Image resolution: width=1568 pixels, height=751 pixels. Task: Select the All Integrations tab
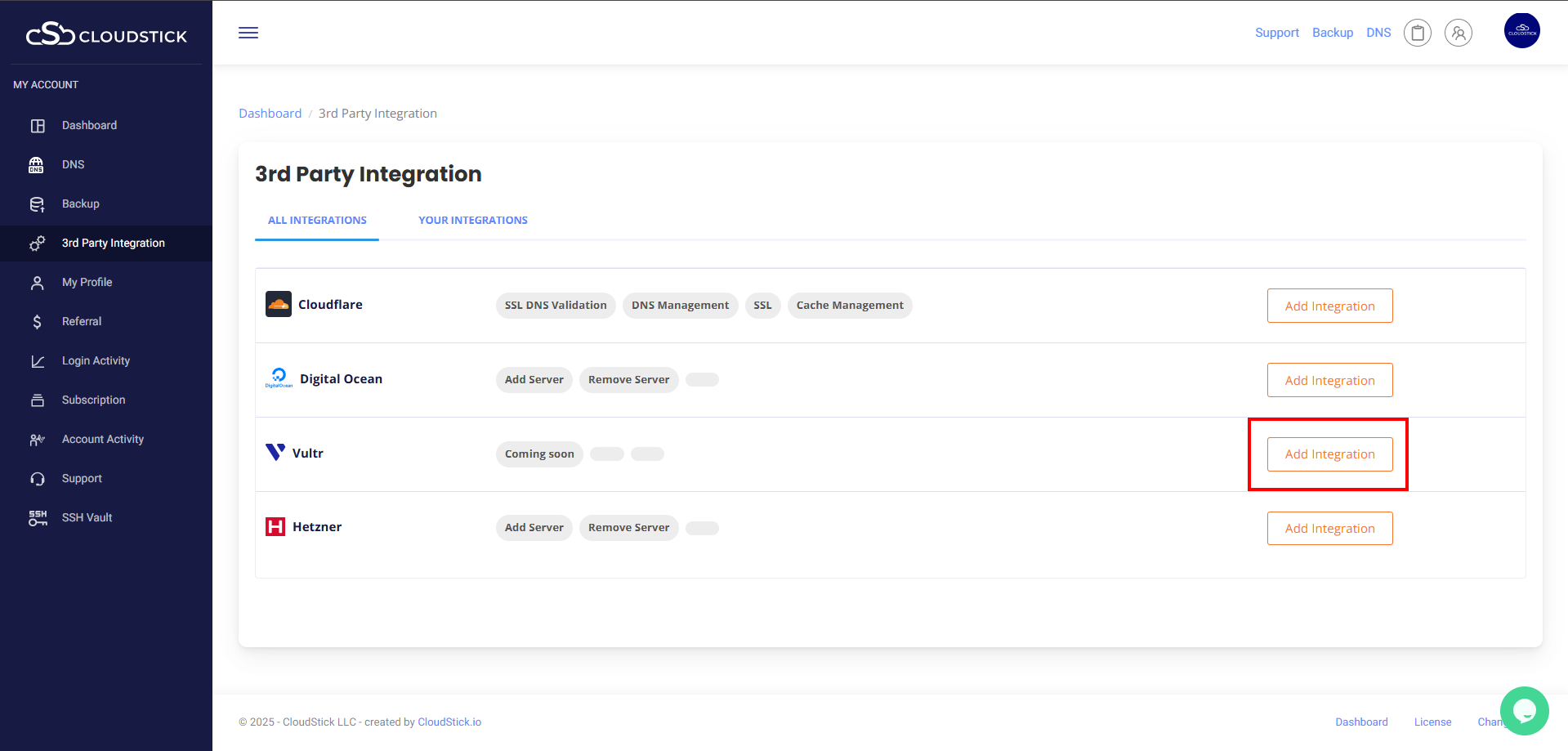point(317,221)
